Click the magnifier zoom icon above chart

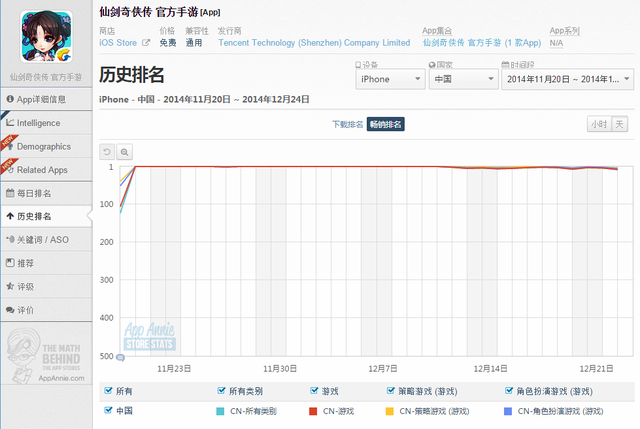pyautogui.click(x=125, y=151)
